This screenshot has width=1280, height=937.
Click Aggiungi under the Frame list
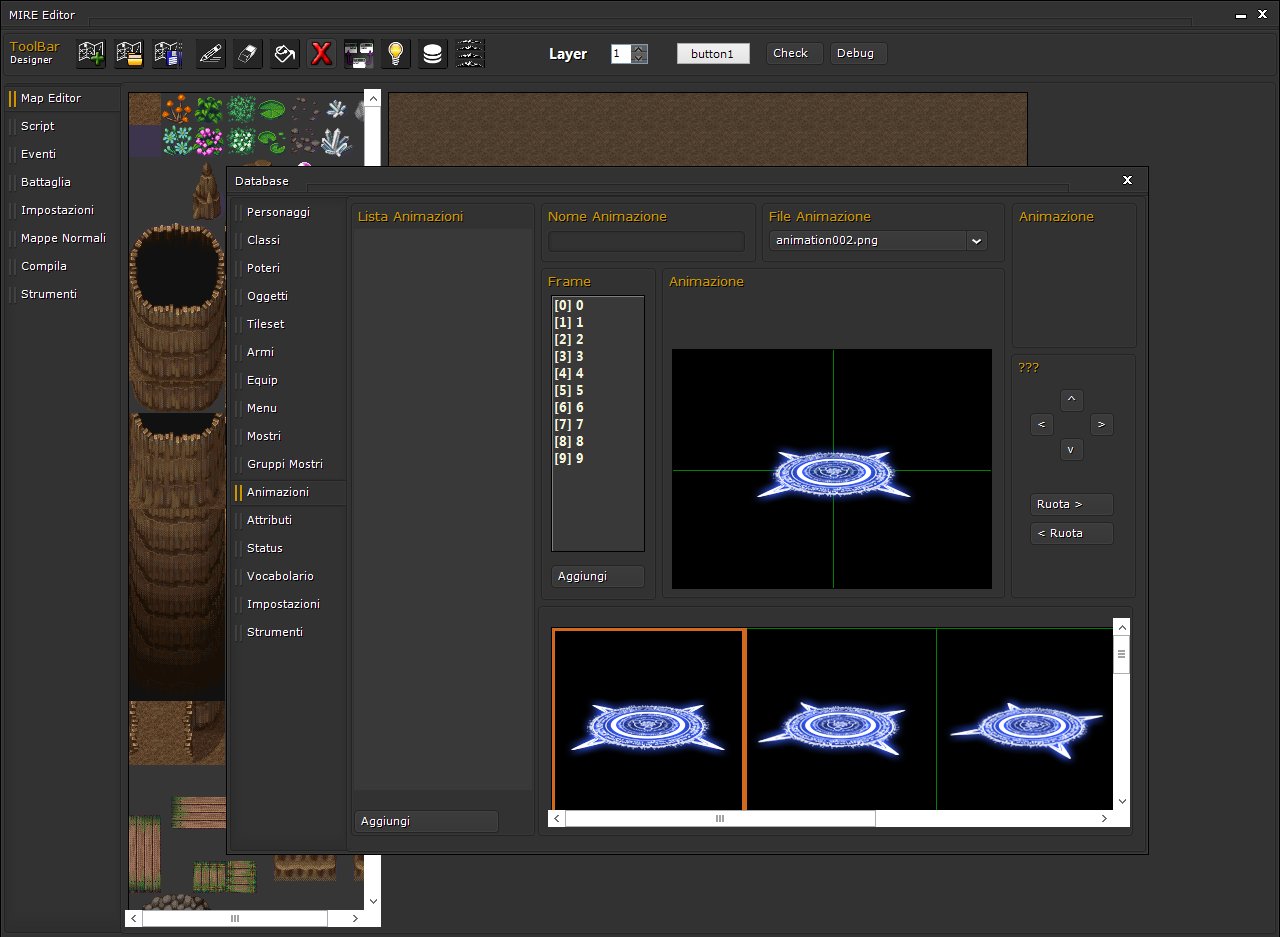[598, 576]
